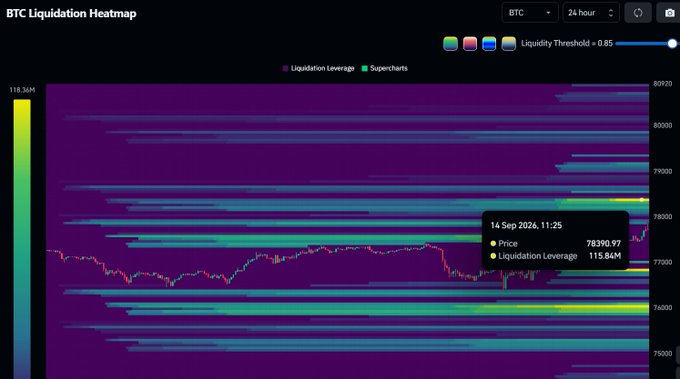Click the refresh chart icon
This screenshot has height=379, width=680.
click(638, 13)
